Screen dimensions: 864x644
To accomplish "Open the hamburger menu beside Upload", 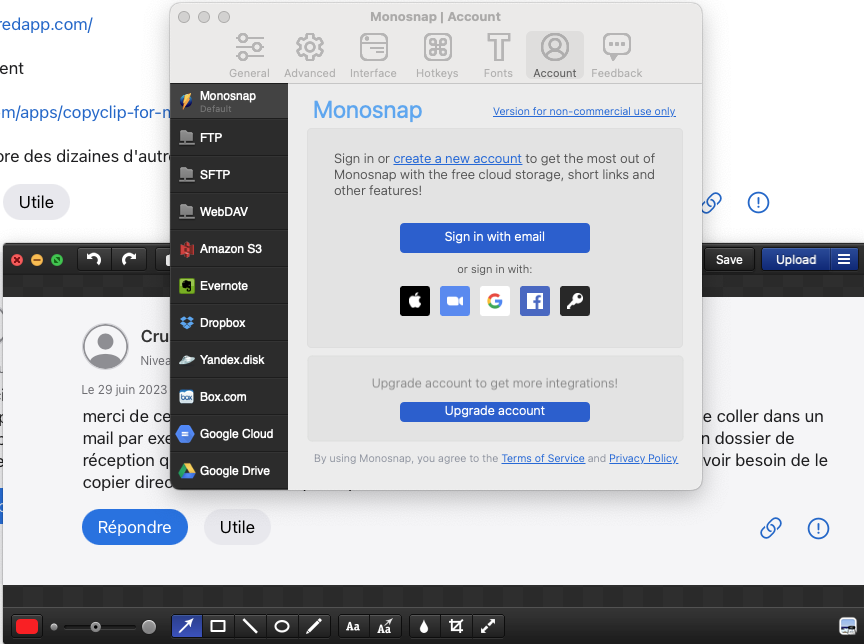I will 844,259.
